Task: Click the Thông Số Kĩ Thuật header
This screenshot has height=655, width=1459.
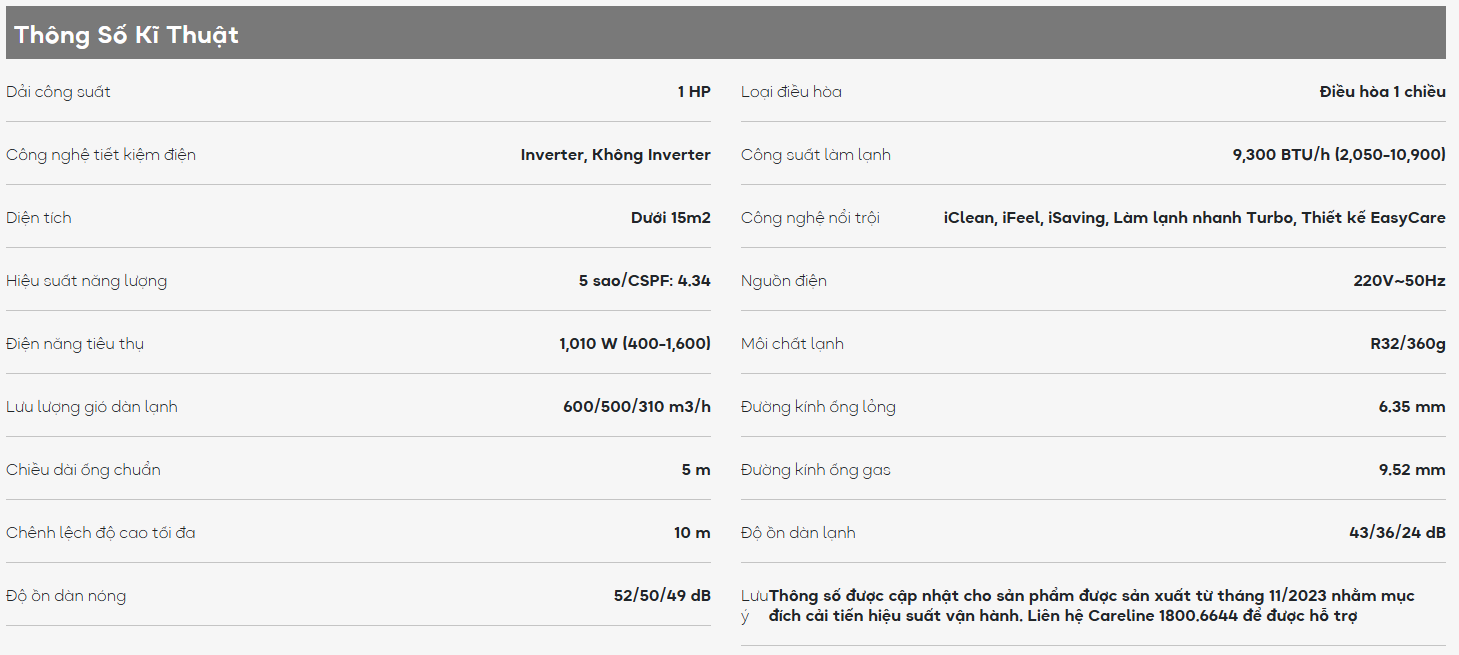Action: point(126,35)
